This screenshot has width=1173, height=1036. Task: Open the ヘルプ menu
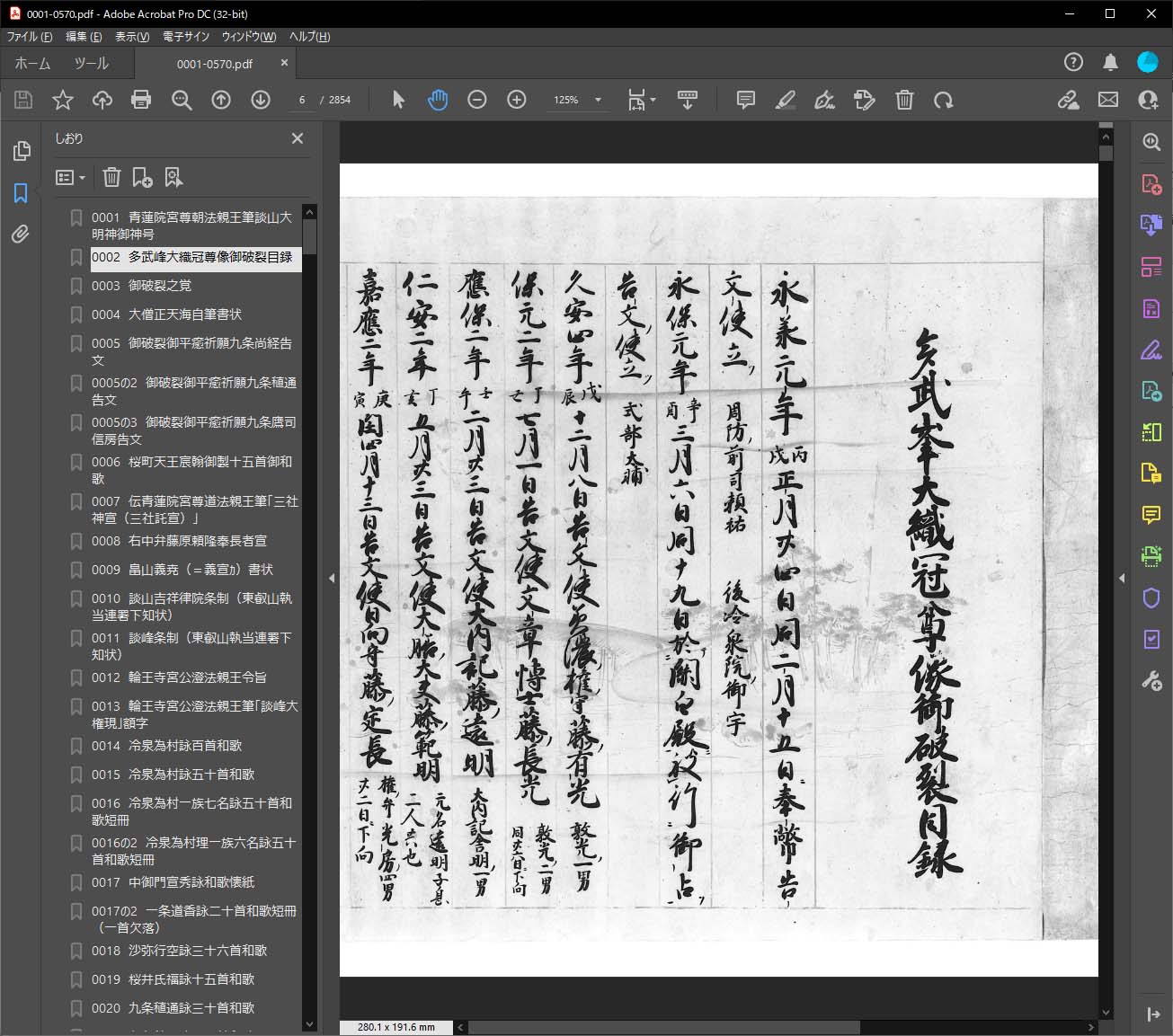(x=309, y=37)
